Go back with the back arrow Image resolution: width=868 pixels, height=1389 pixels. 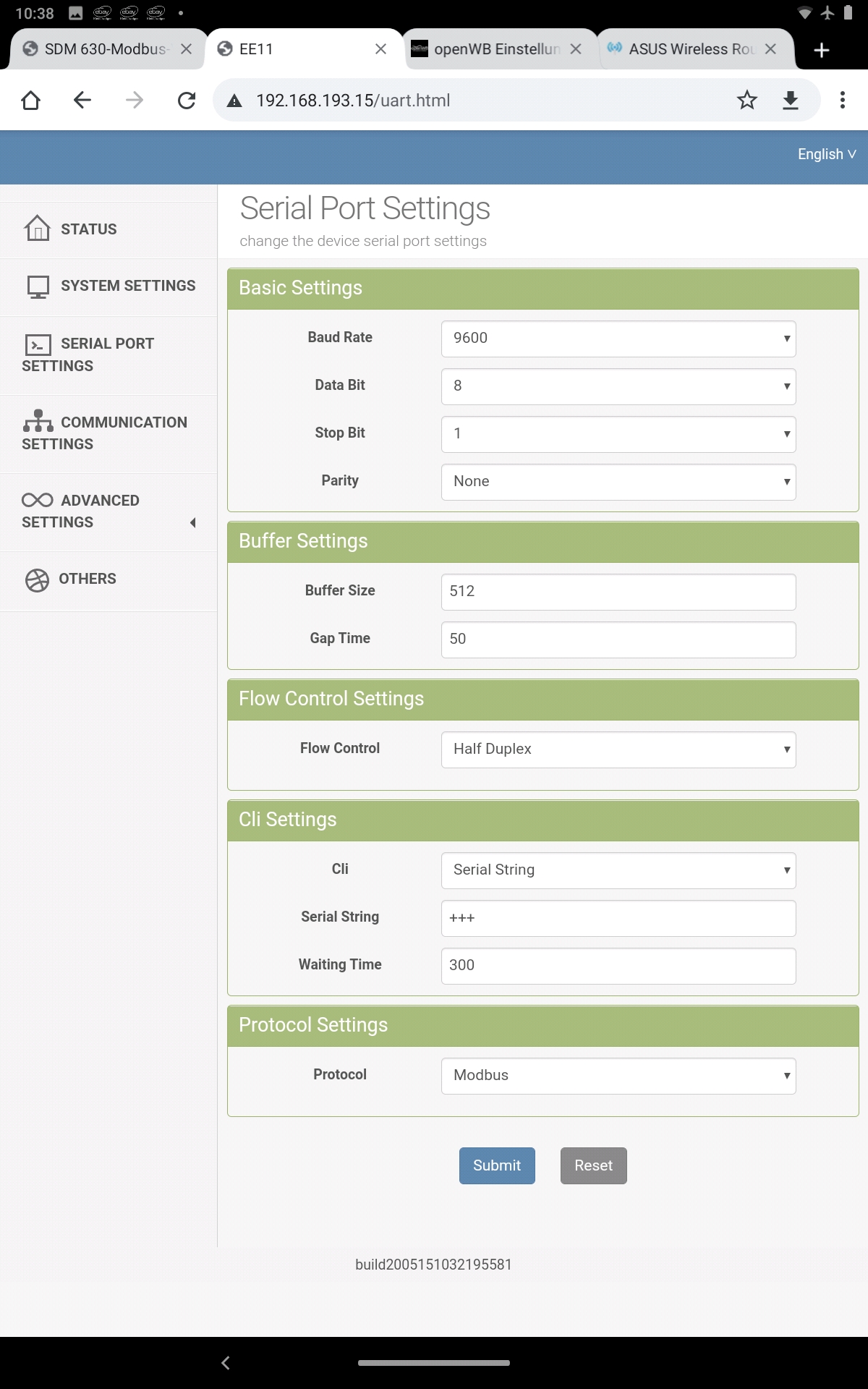(82, 100)
